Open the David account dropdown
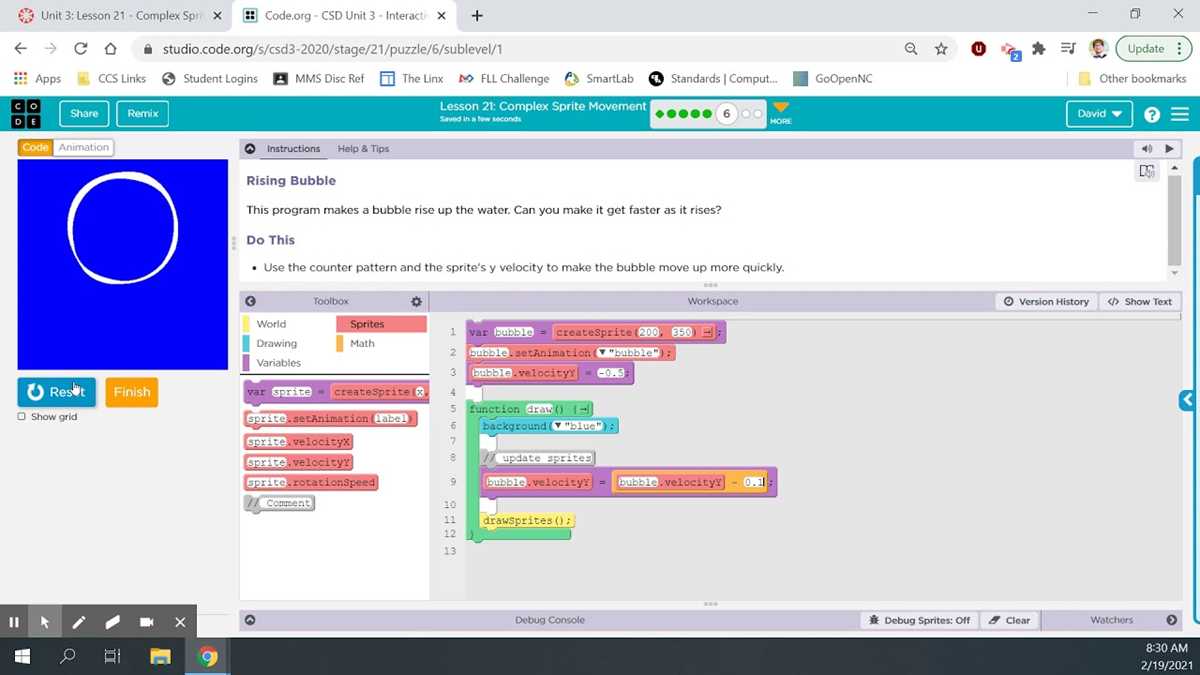Image resolution: width=1200 pixels, height=675 pixels. click(1099, 114)
